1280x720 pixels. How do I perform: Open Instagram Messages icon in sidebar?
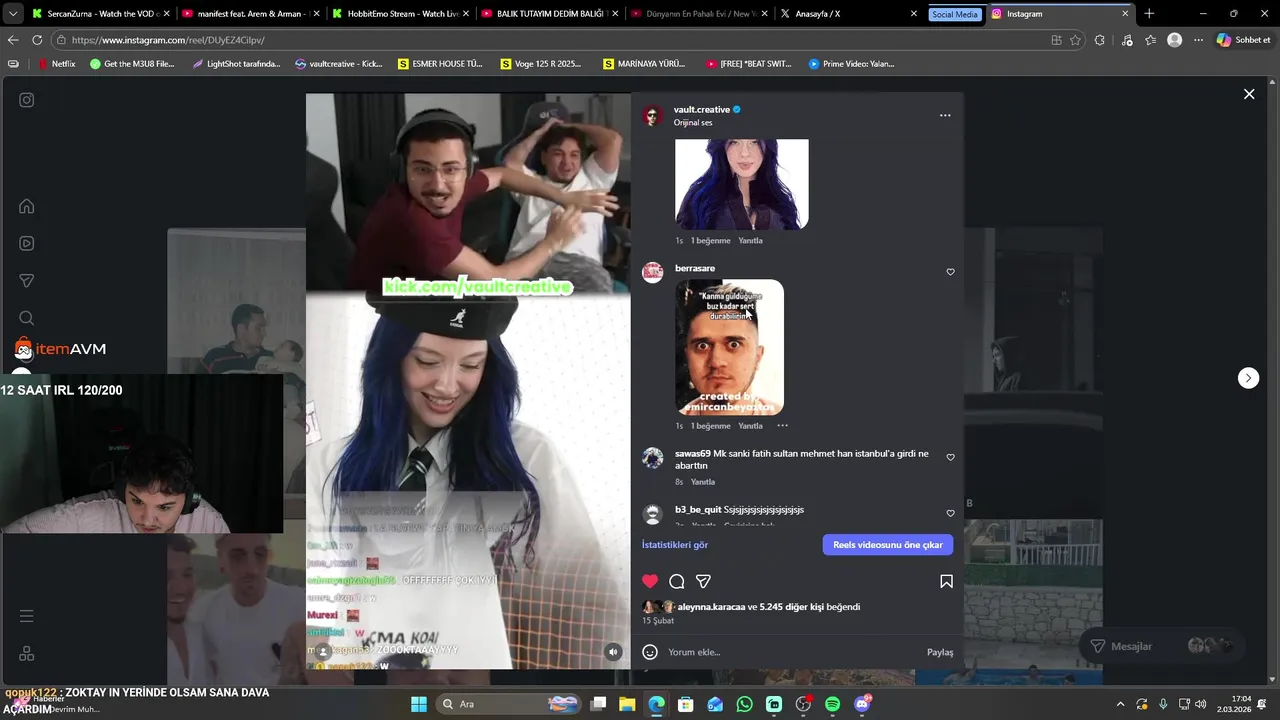[27, 281]
